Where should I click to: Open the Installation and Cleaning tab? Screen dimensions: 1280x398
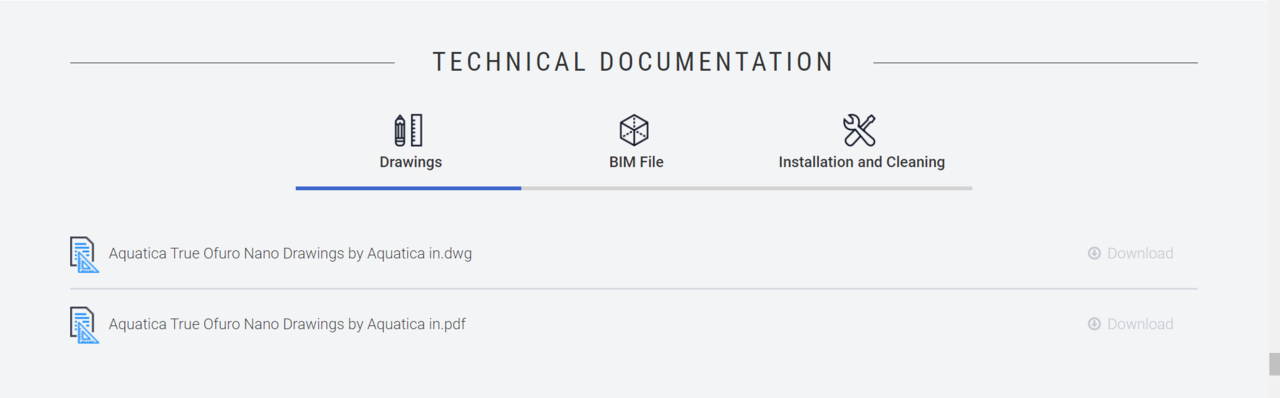[x=861, y=162]
